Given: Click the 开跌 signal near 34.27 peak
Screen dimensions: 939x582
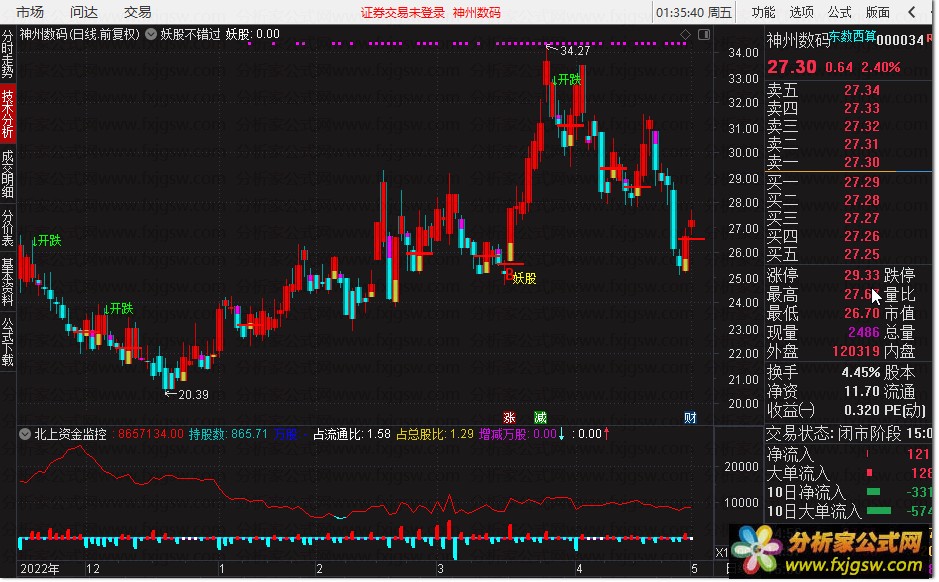Looking at the screenshot, I should tap(567, 80).
